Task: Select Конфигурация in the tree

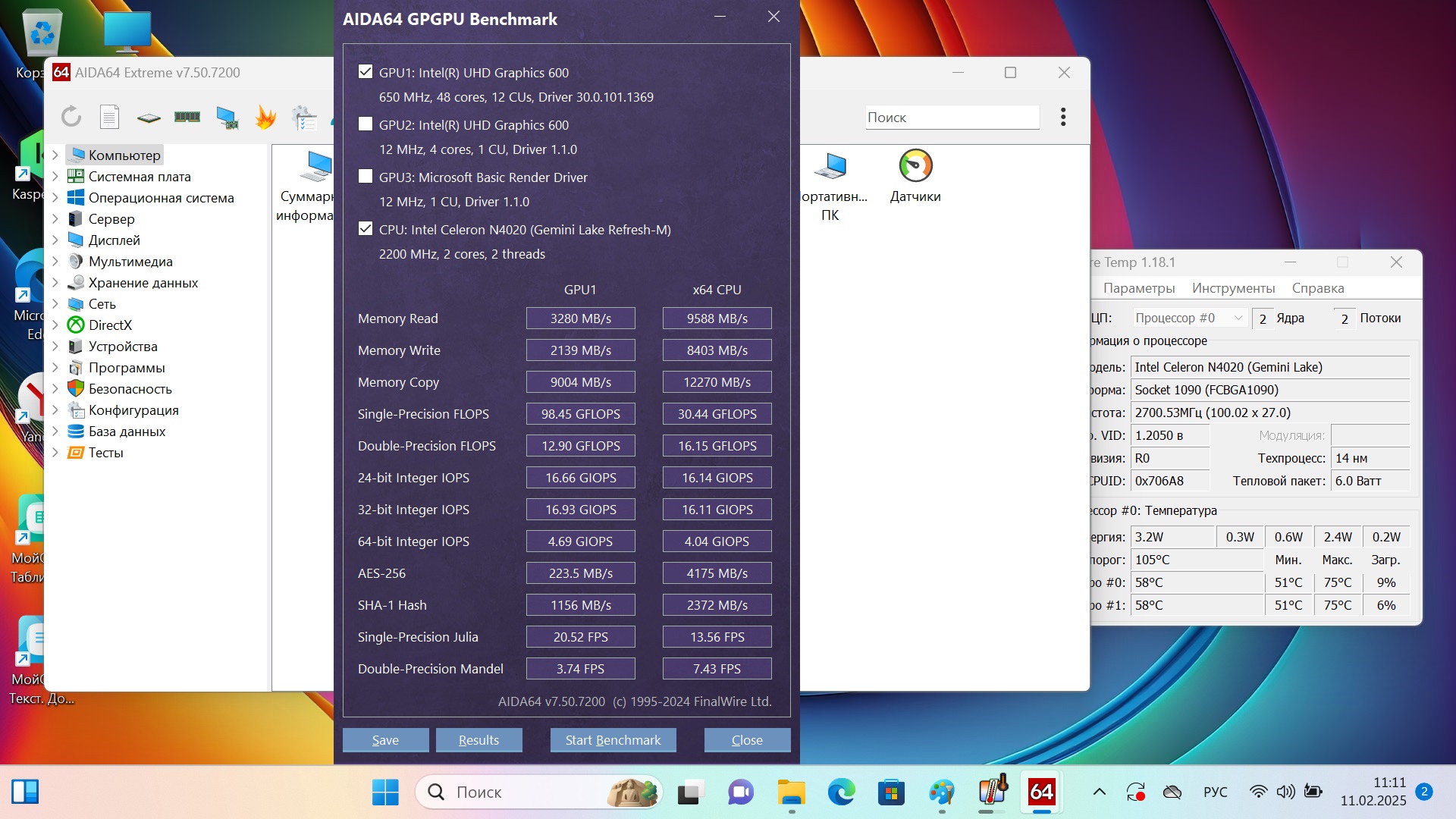Action: click(x=133, y=409)
